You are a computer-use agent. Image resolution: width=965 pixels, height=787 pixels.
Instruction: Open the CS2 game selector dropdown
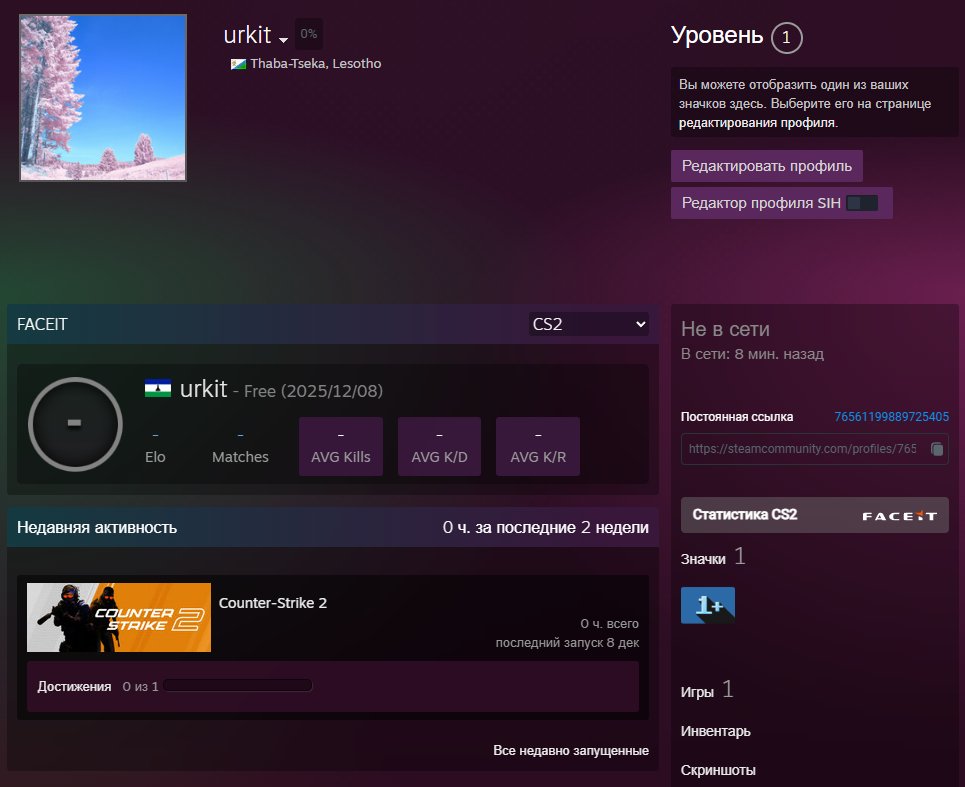tap(589, 323)
